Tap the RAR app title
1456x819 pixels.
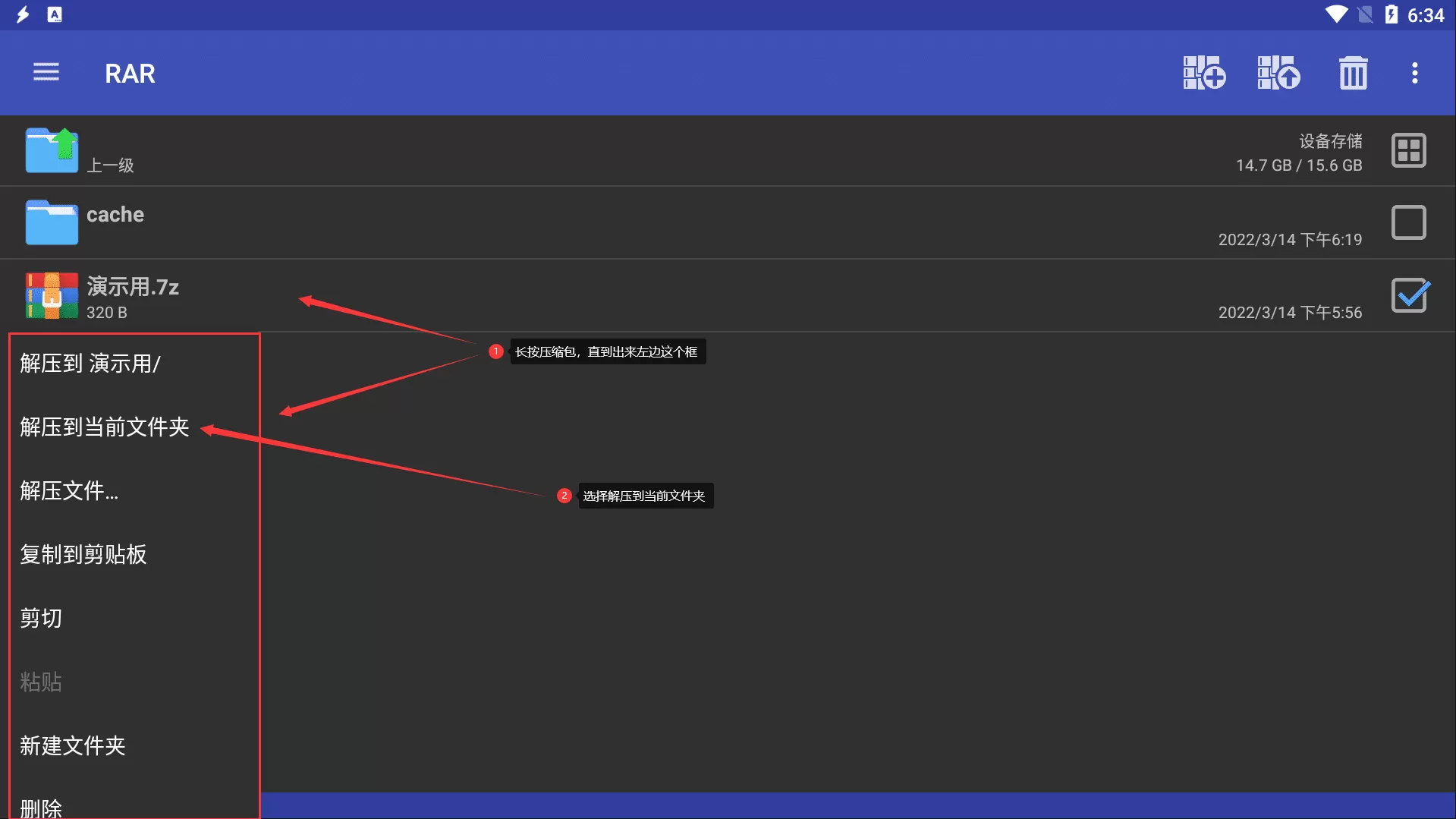[130, 74]
